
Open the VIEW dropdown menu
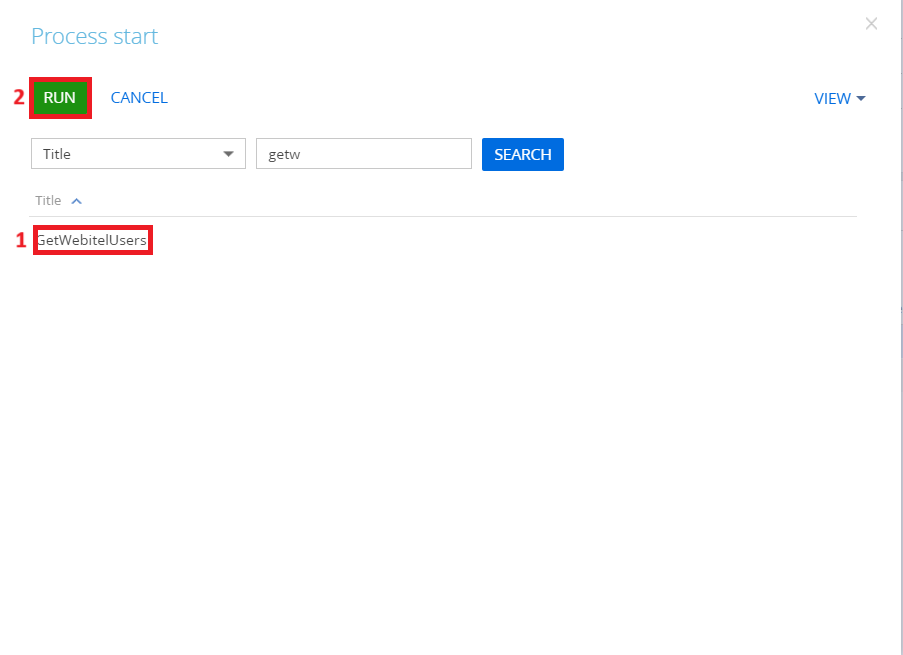point(839,99)
